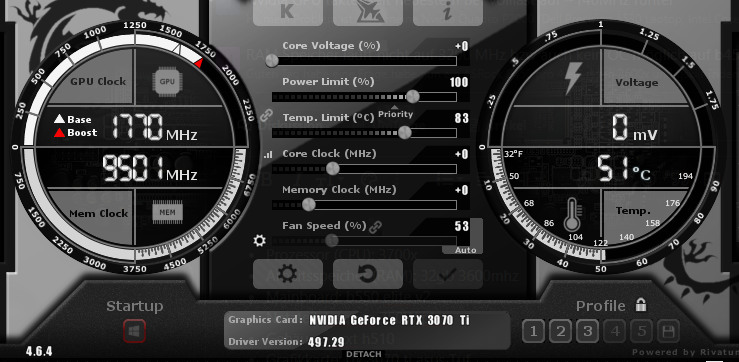Toggle the link icon next to Fan Speed
Image resolution: width=739 pixels, height=362 pixels.
[x=375, y=227]
